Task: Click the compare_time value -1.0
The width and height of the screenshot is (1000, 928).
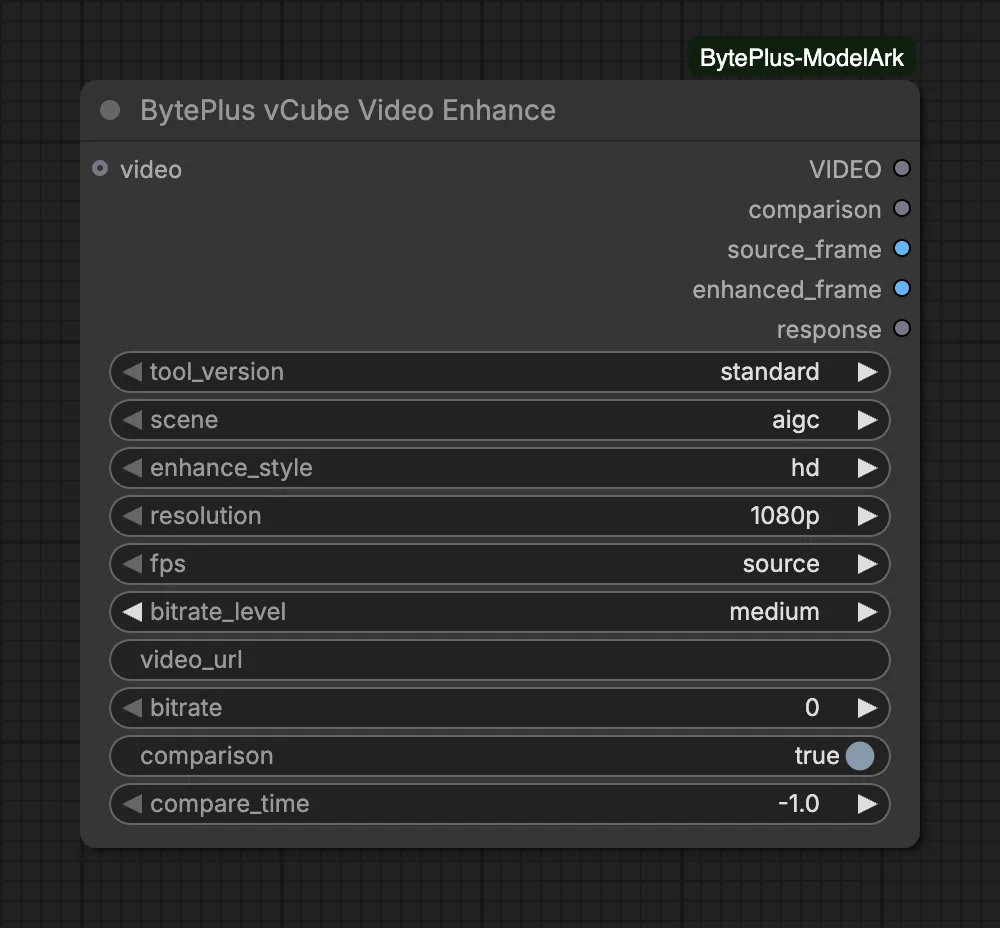Action: coord(798,804)
